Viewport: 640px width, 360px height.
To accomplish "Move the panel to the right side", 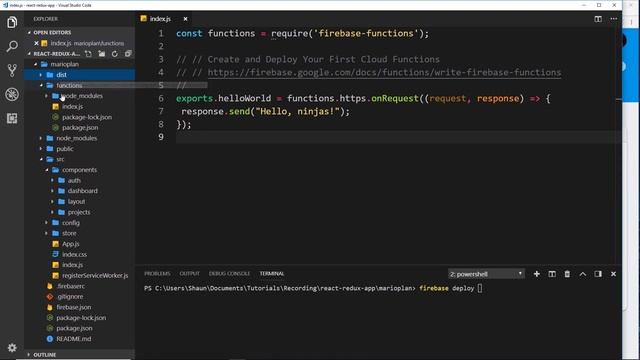I will point(598,274).
